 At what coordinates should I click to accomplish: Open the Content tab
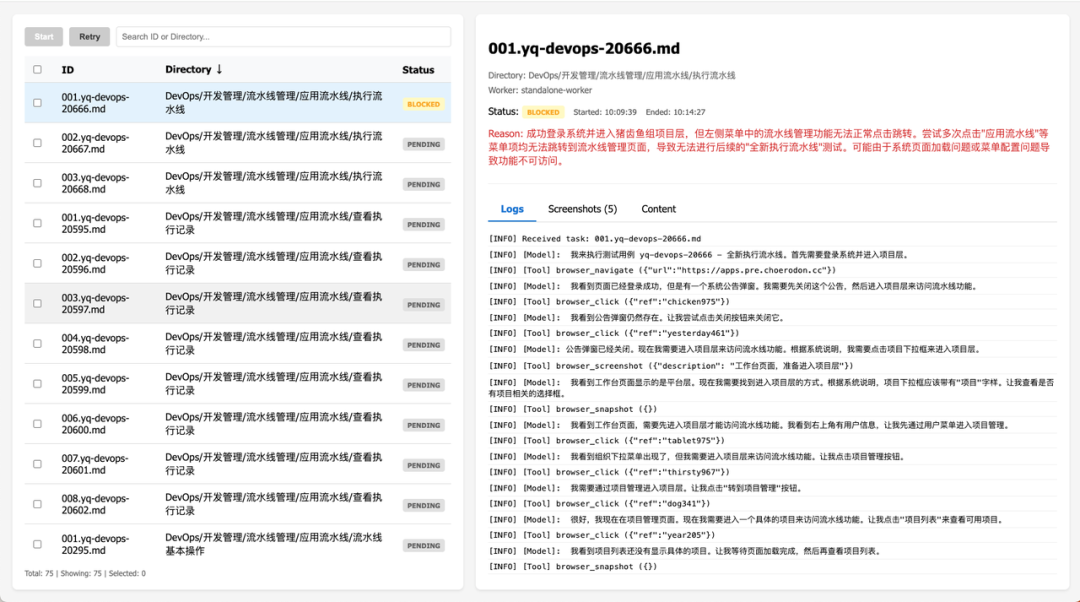pyautogui.click(x=658, y=209)
